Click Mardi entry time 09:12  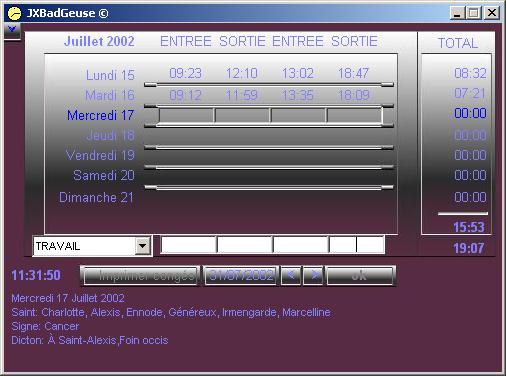(x=186, y=95)
